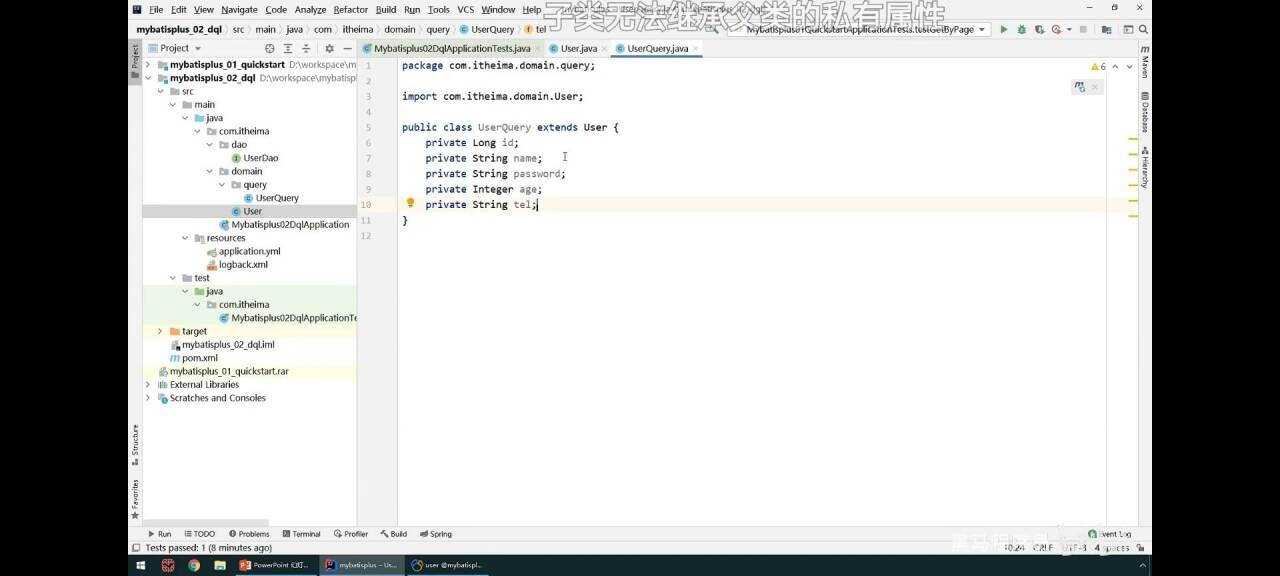Click the yellow lightbulb intention on line 10
1280x576 pixels.
pos(410,203)
